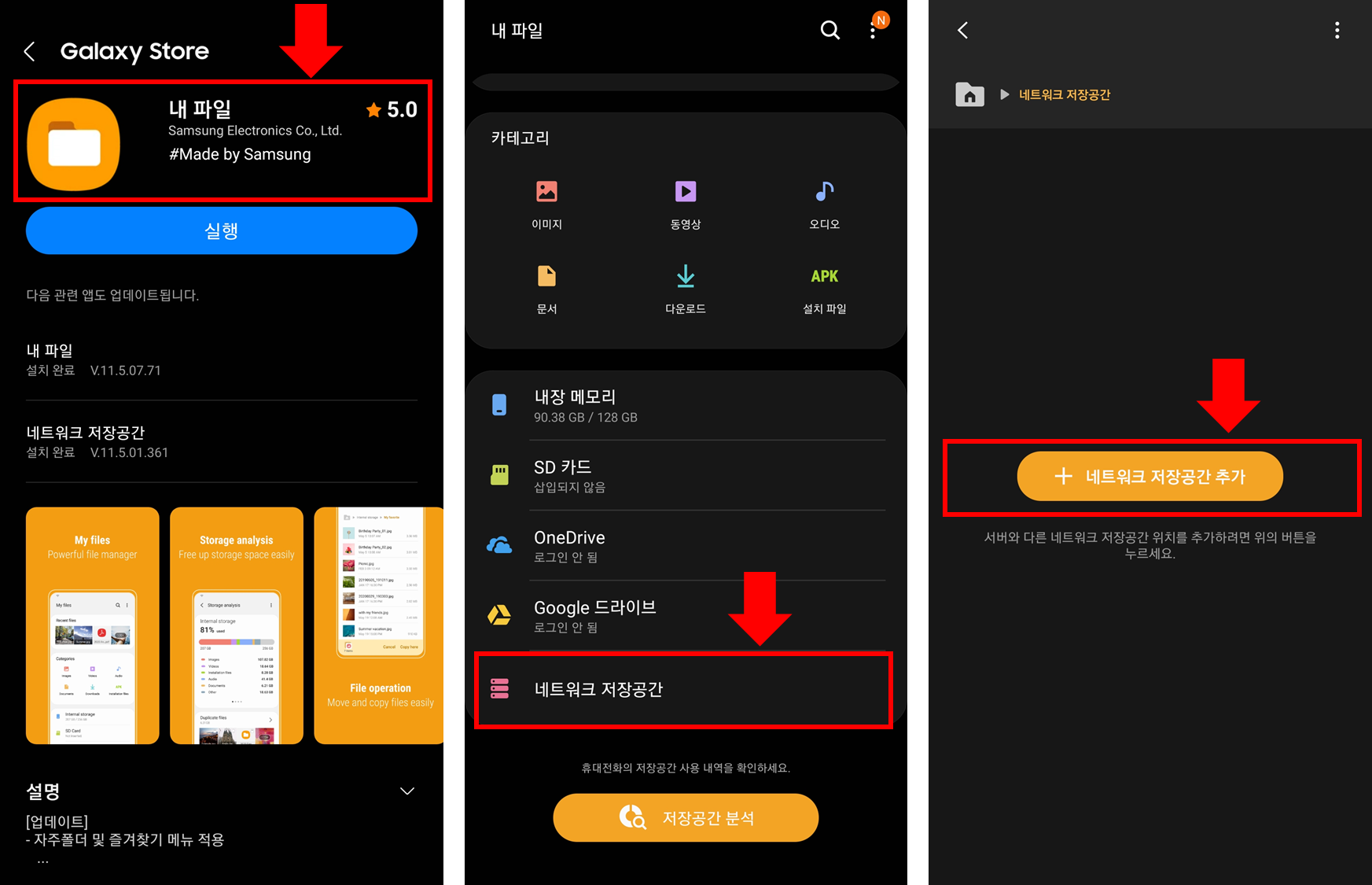Tap the 카테고리 section heading
Image resolution: width=1372 pixels, height=885 pixels.
point(520,138)
